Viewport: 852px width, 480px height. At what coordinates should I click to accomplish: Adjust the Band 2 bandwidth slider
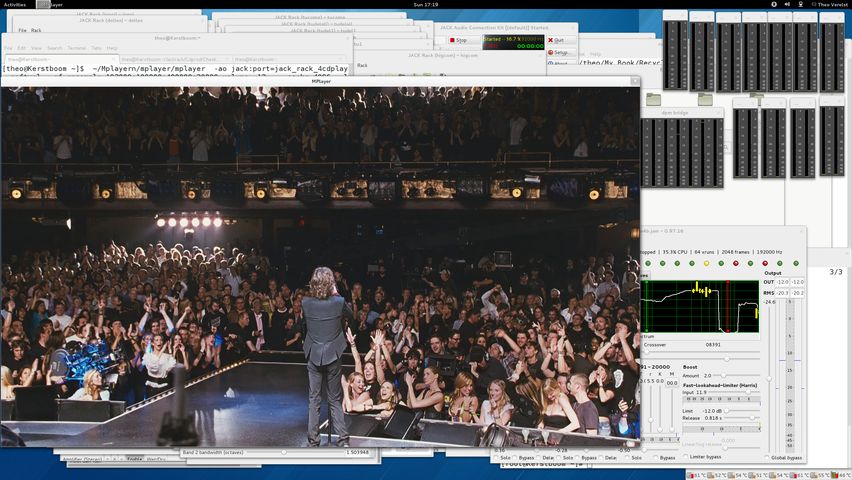click(x=296, y=452)
